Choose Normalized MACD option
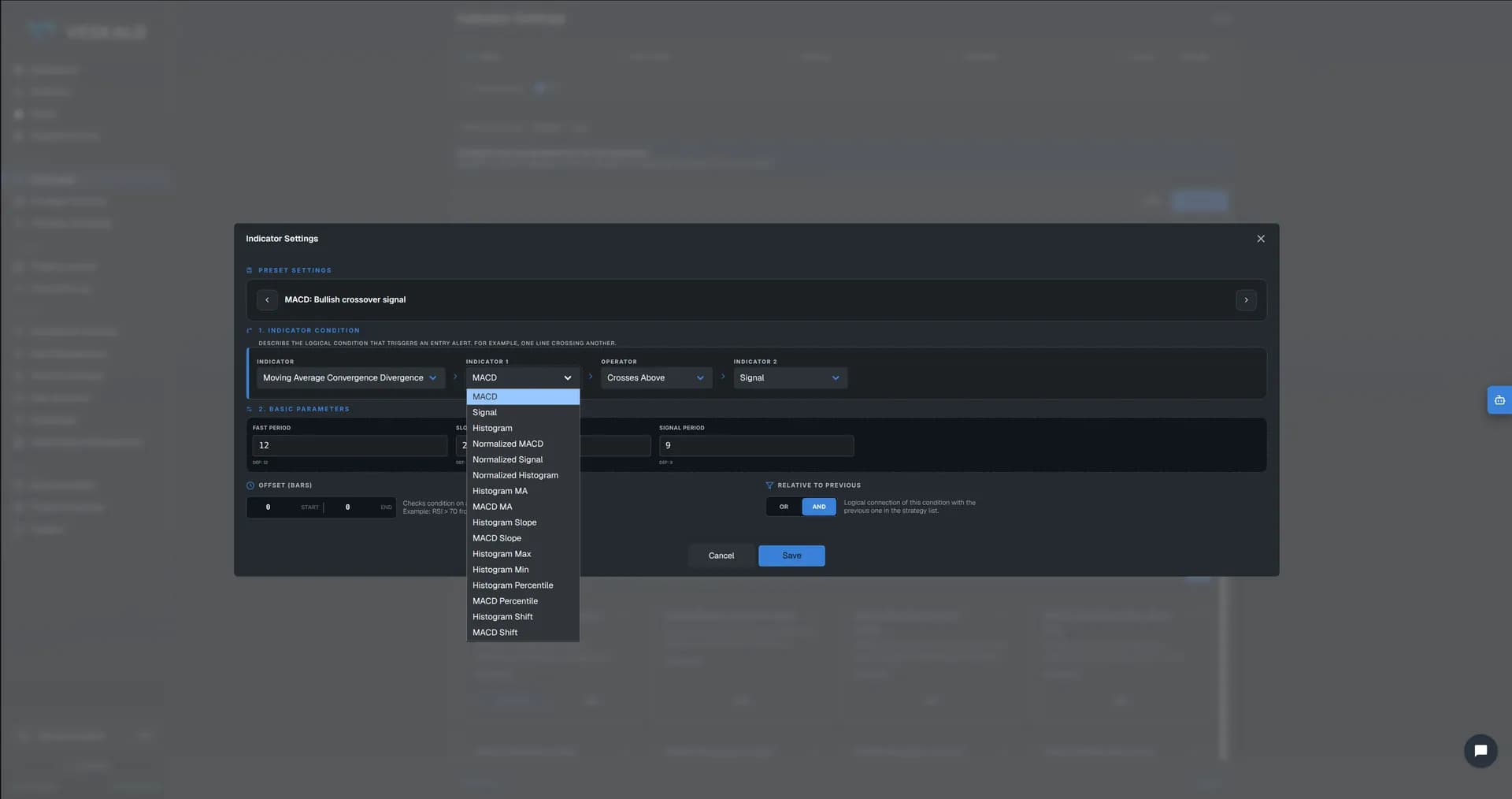 (x=523, y=444)
